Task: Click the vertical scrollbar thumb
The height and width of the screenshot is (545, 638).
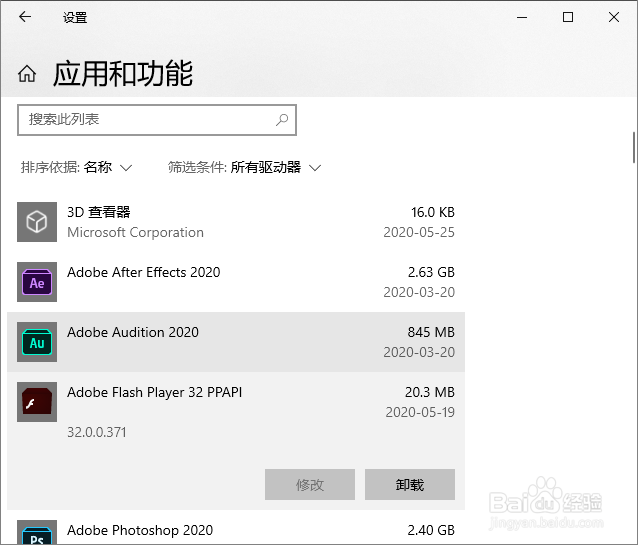Action: pos(634,147)
